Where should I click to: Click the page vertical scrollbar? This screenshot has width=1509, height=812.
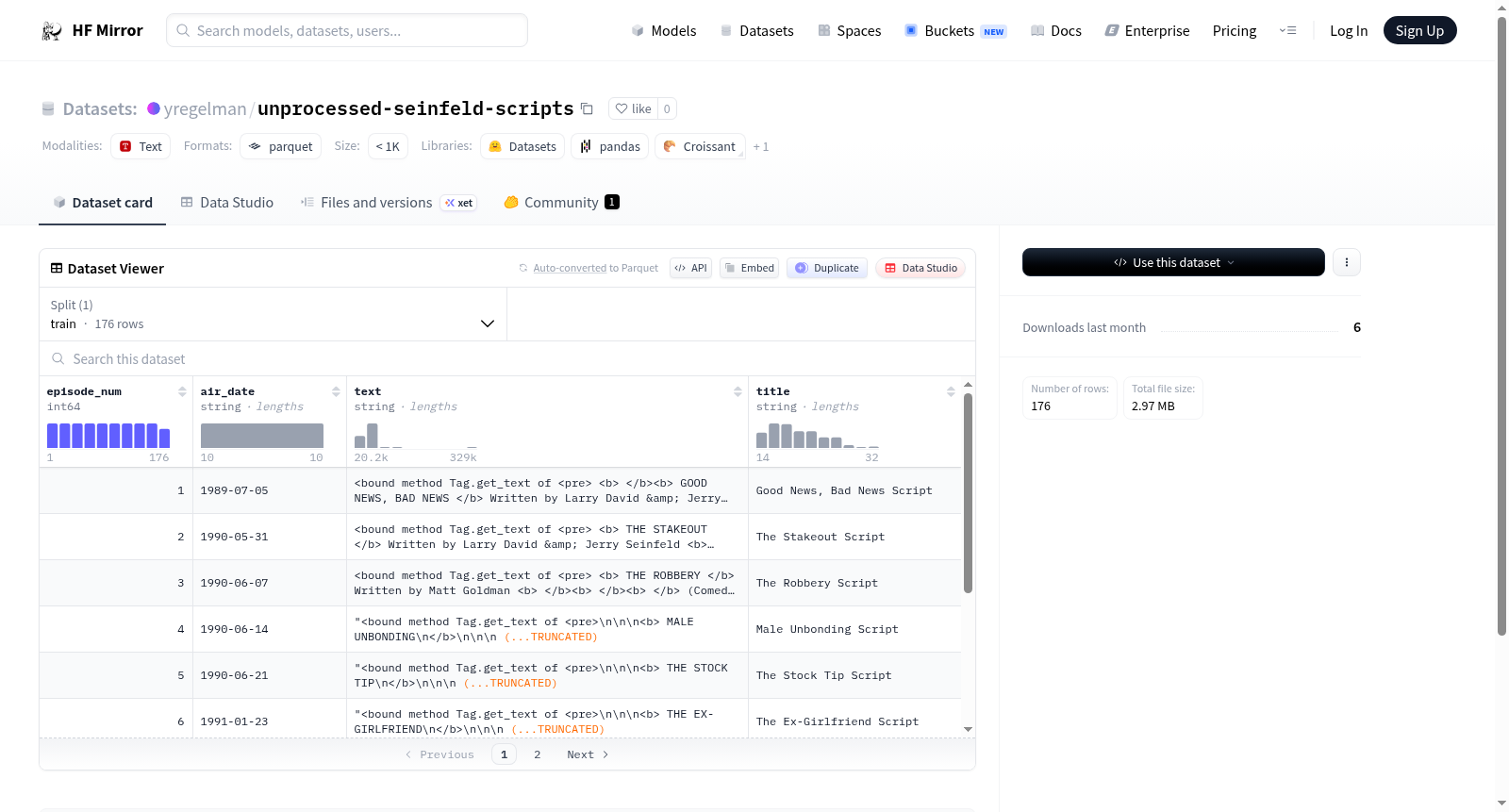(x=1501, y=325)
